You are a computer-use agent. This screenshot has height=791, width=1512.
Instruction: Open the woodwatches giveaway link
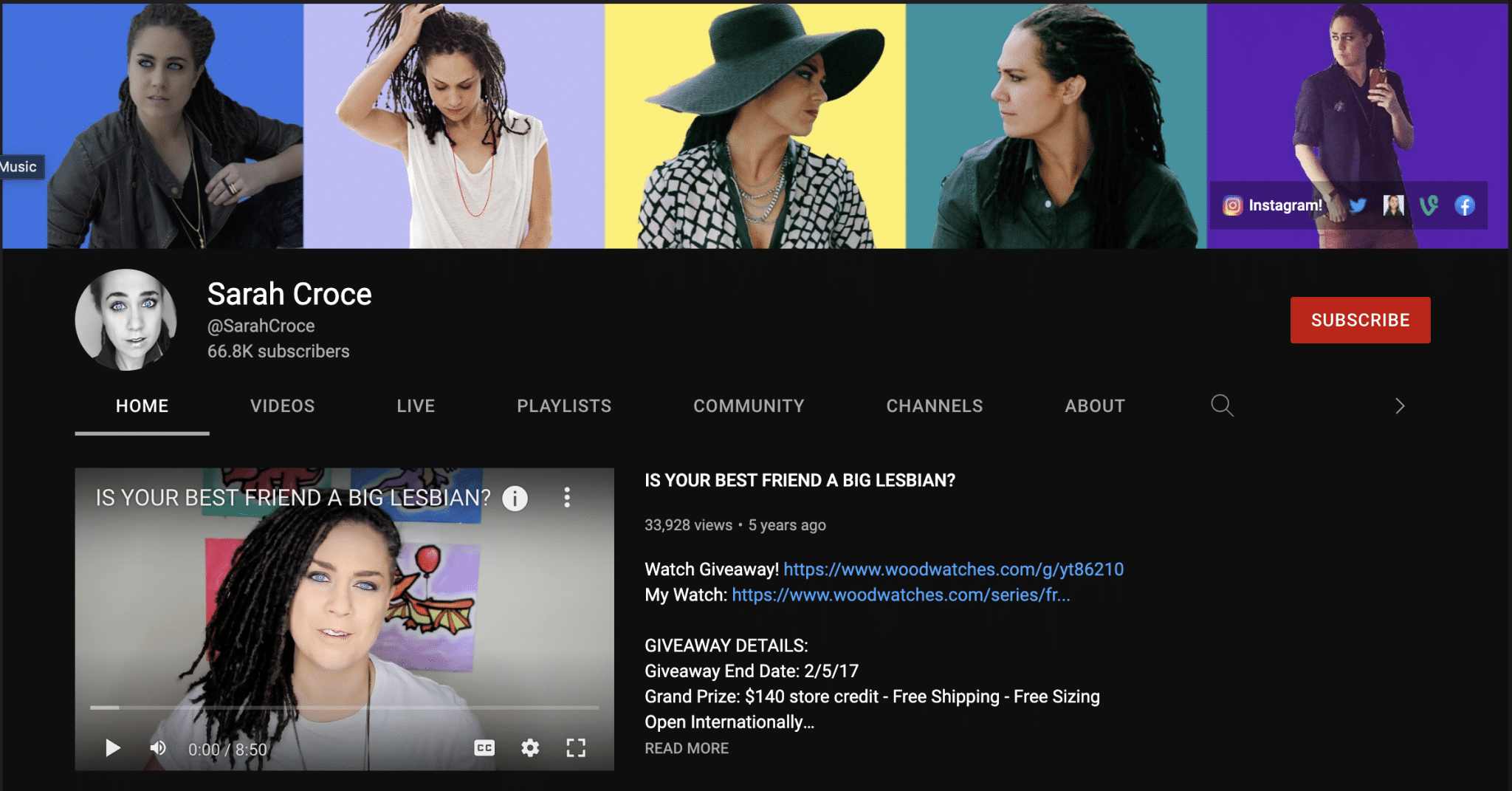click(952, 569)
